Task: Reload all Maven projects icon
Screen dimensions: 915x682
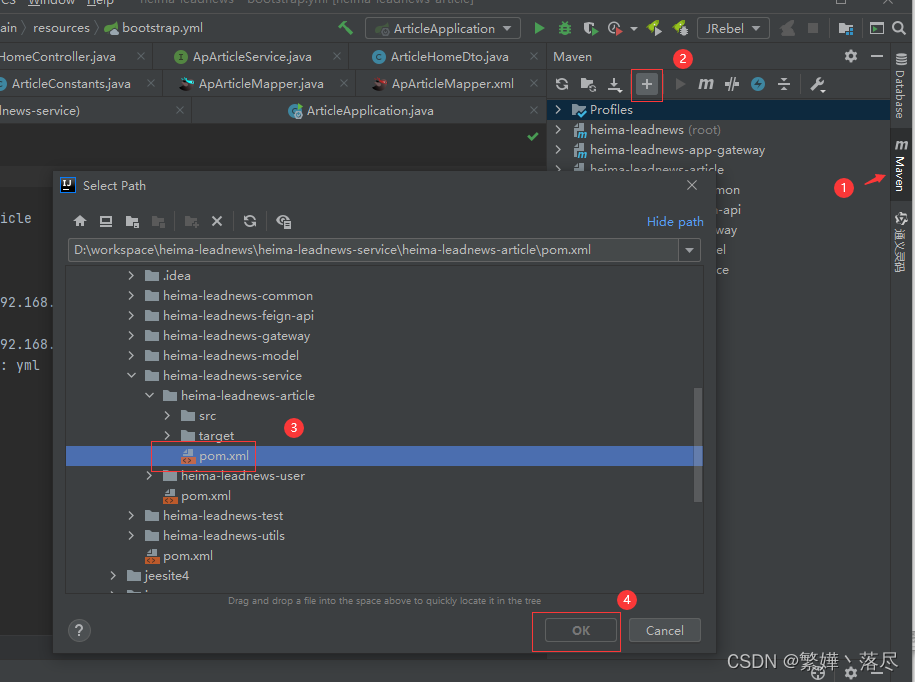Action: (x=562, y=84)
